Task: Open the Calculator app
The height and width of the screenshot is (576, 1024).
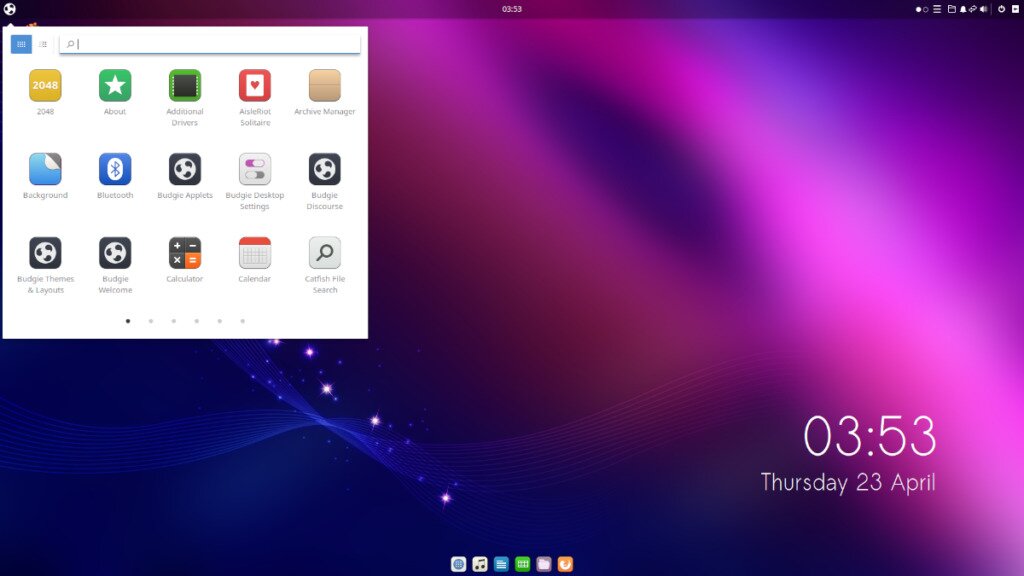Action: pyautogui.click(x=184, y=254)
